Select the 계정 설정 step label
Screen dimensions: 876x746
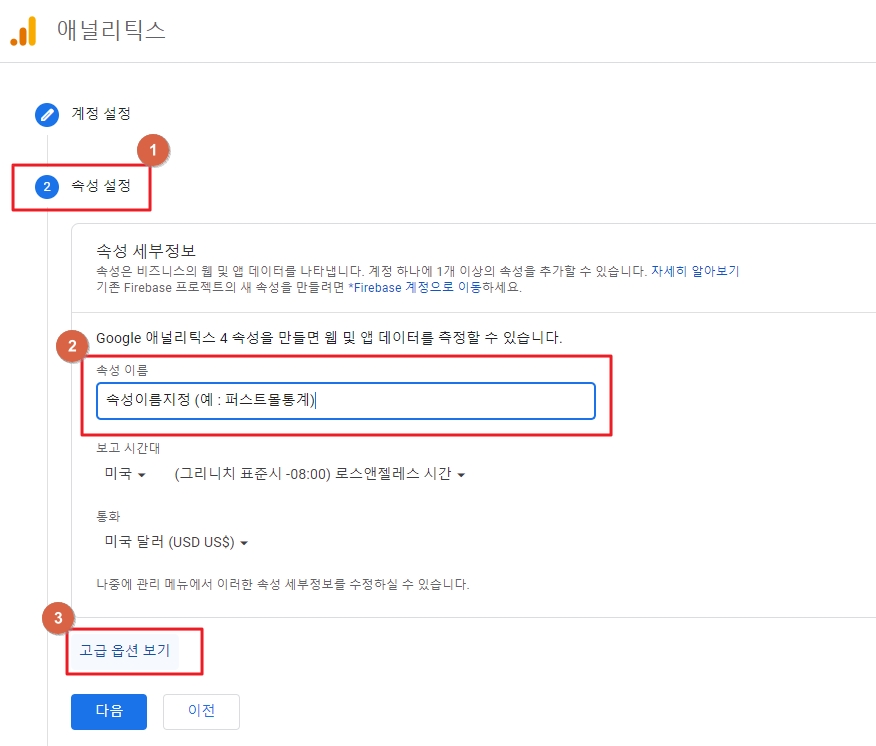point(101,113)
